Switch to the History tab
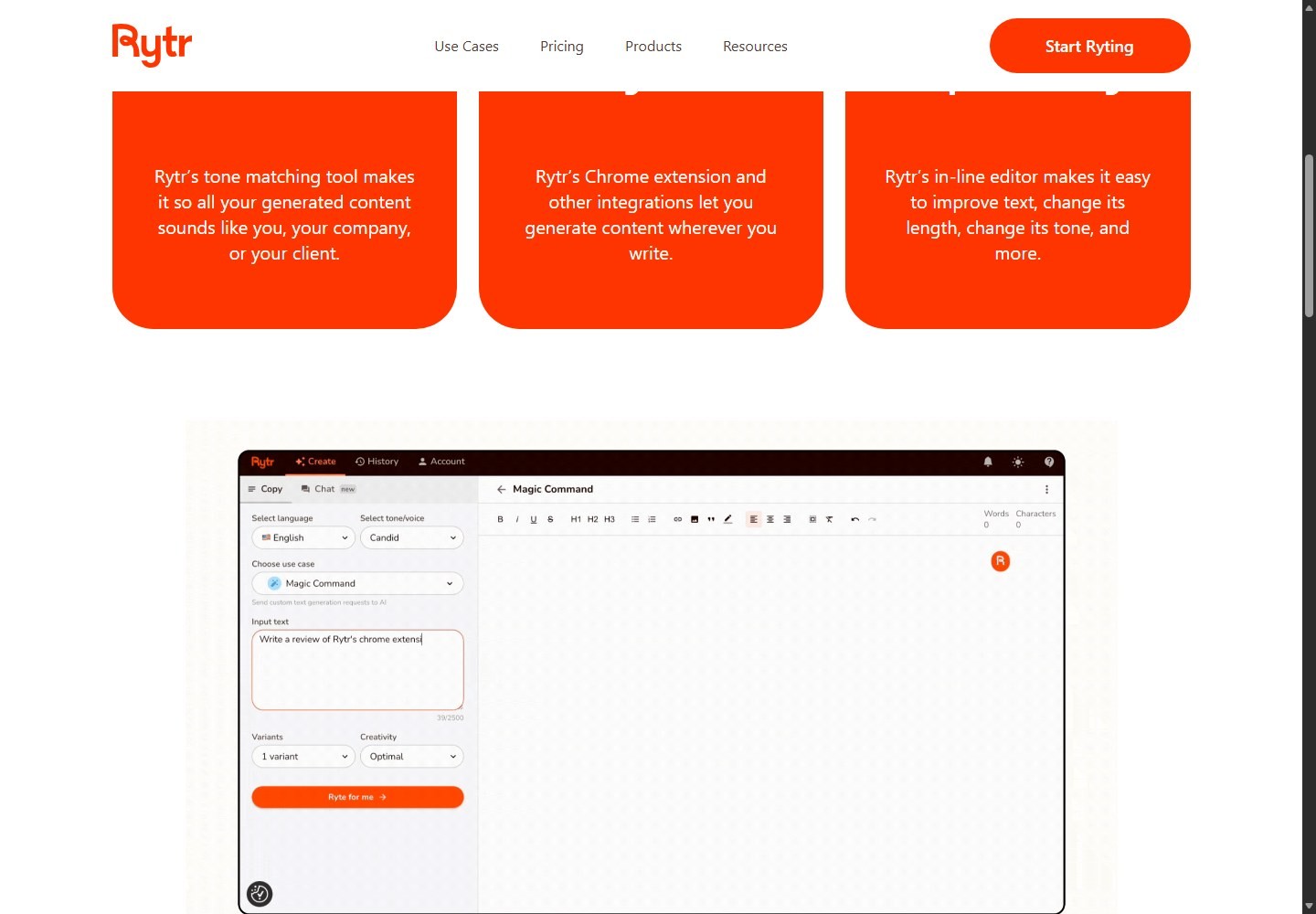Screen dimensions: 1316x914 coord(377,462)
